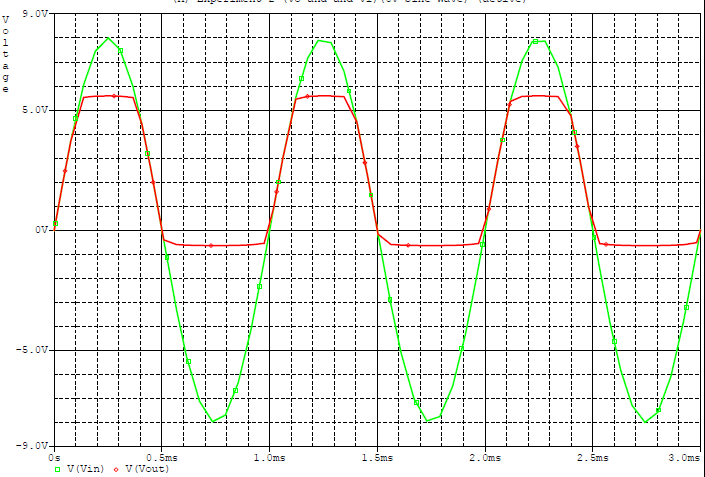
Task: Click the 5.0V y-axis label
Action: [35, 110]
